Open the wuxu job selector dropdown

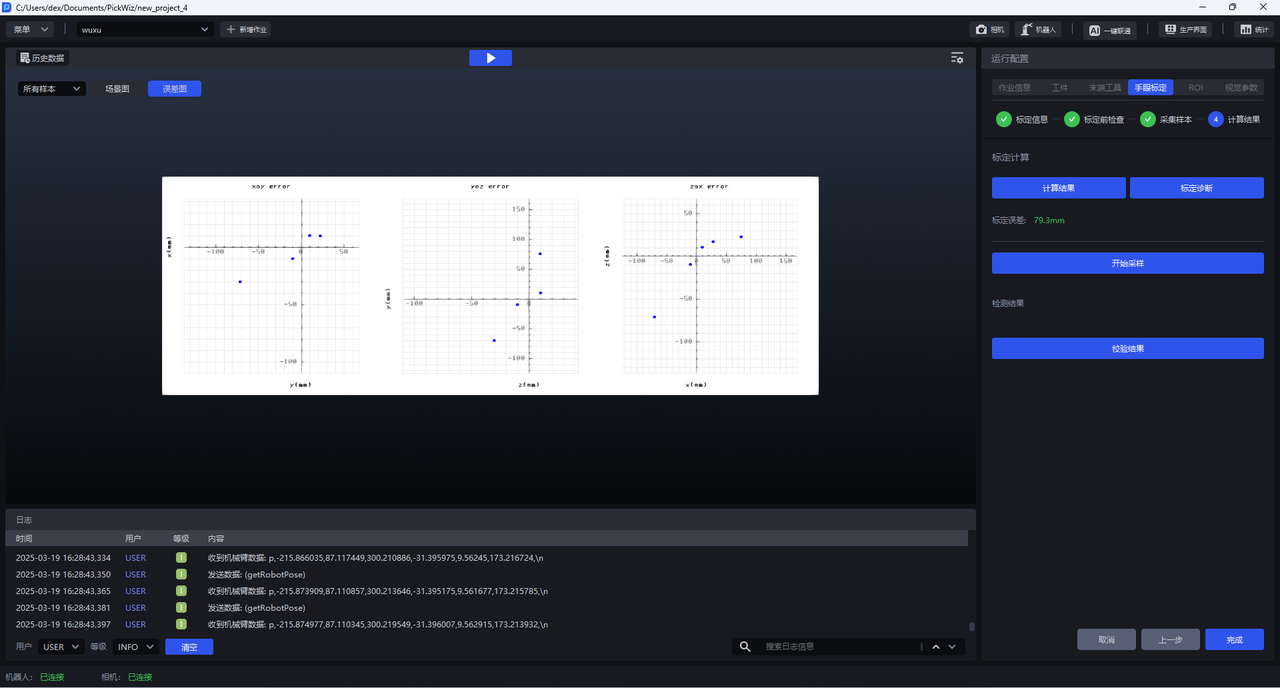(146, 30)
